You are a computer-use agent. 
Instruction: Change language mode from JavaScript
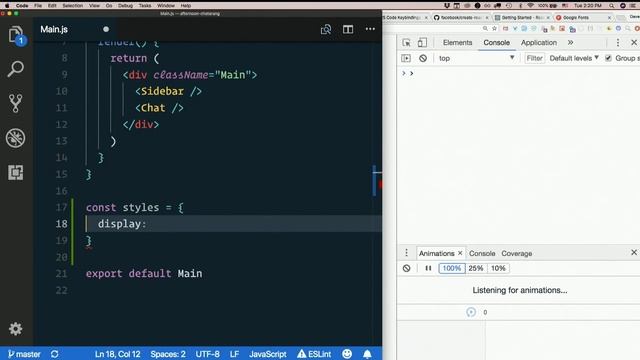point(268,354)
